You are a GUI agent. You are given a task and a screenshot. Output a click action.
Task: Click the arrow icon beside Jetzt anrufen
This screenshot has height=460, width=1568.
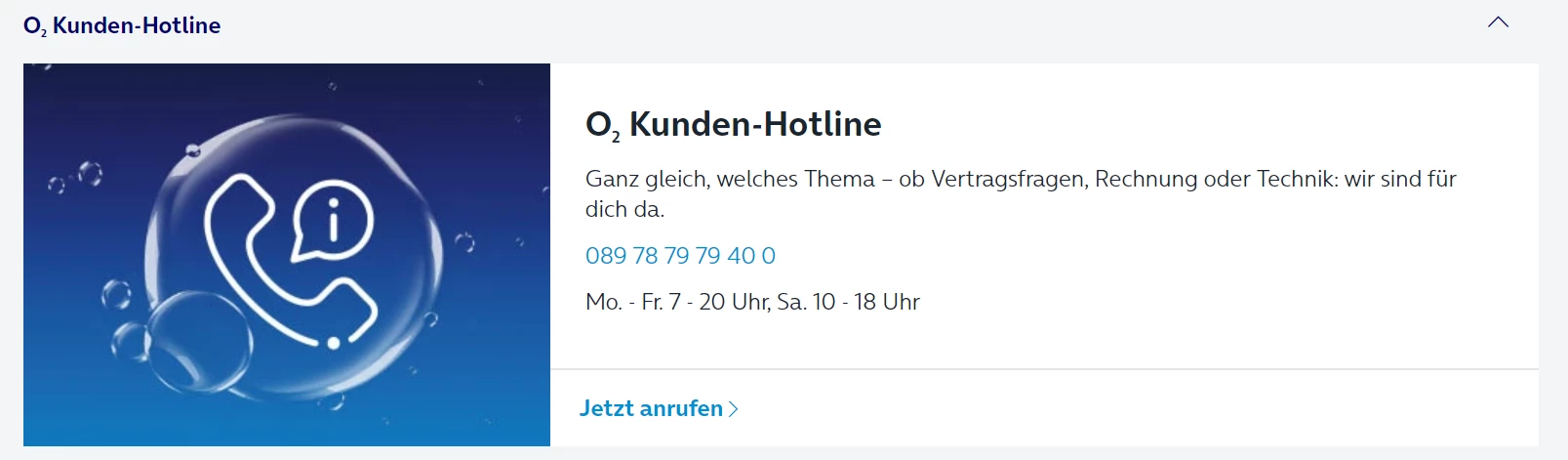734,409
